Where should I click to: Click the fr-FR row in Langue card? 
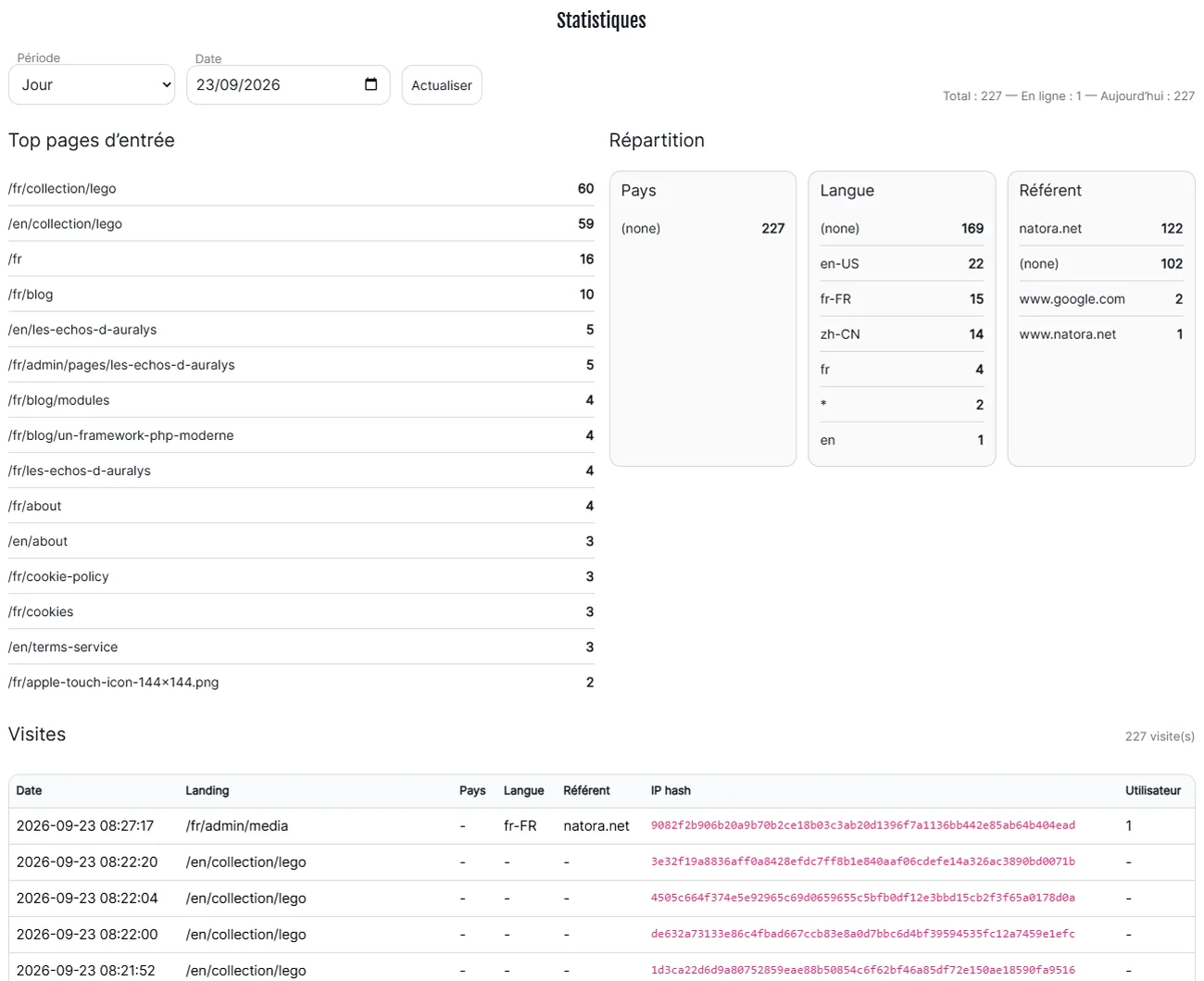coord(902,298)
